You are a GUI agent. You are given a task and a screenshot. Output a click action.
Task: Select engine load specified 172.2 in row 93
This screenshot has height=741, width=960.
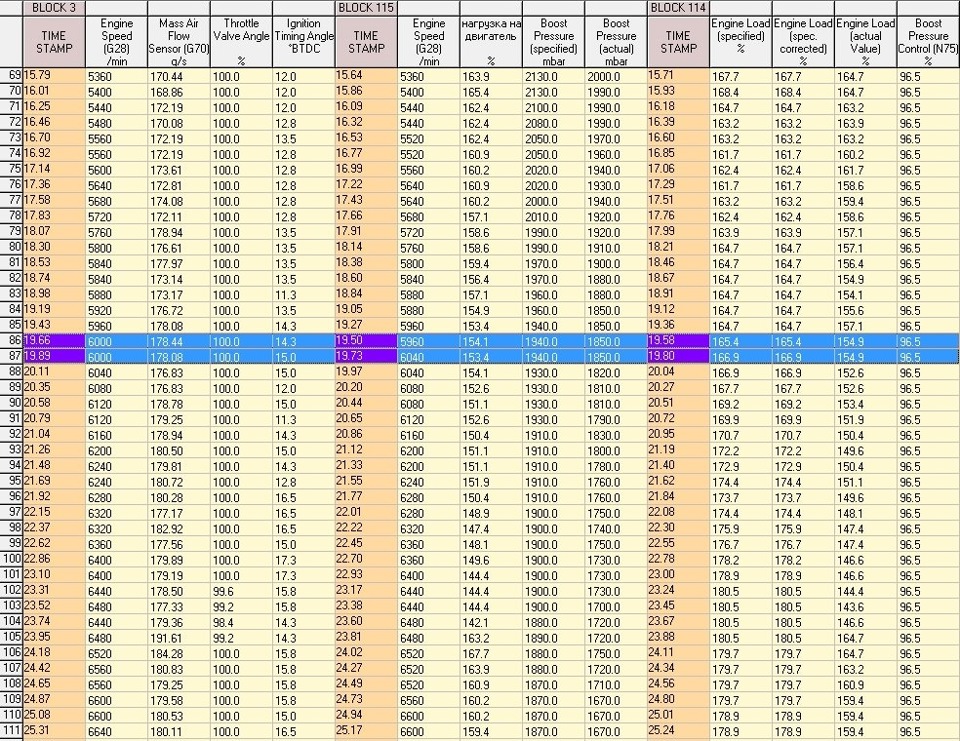(741, 451)
